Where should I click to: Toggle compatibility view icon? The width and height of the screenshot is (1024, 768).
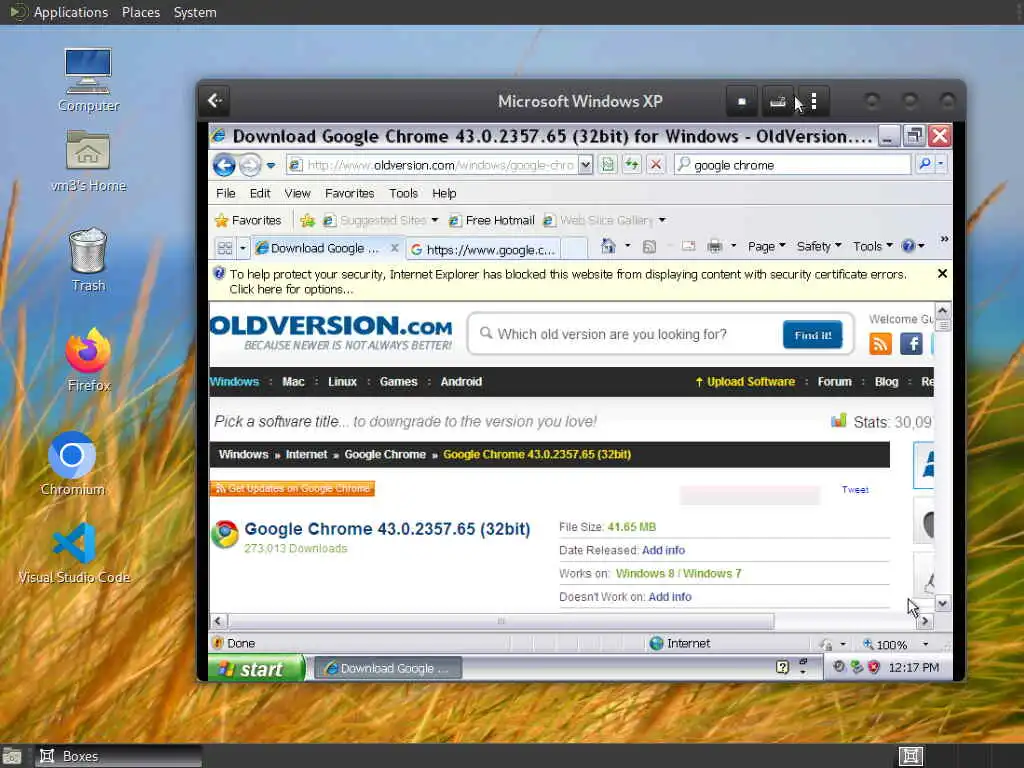(x=608, y=165)
